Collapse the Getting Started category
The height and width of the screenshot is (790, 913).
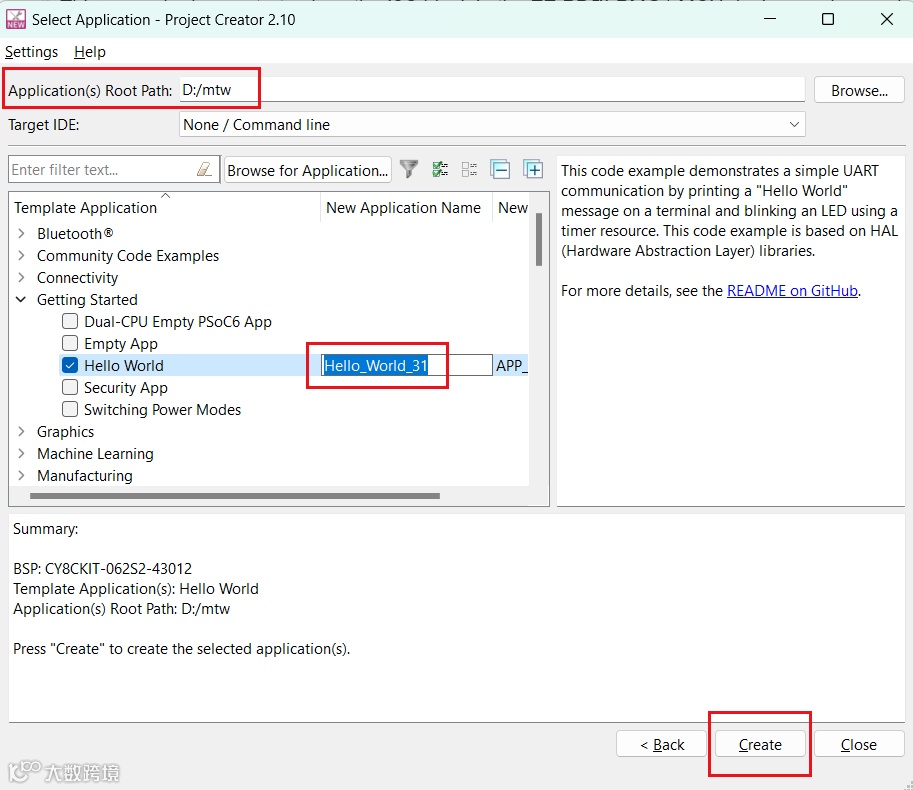point(22,300)
